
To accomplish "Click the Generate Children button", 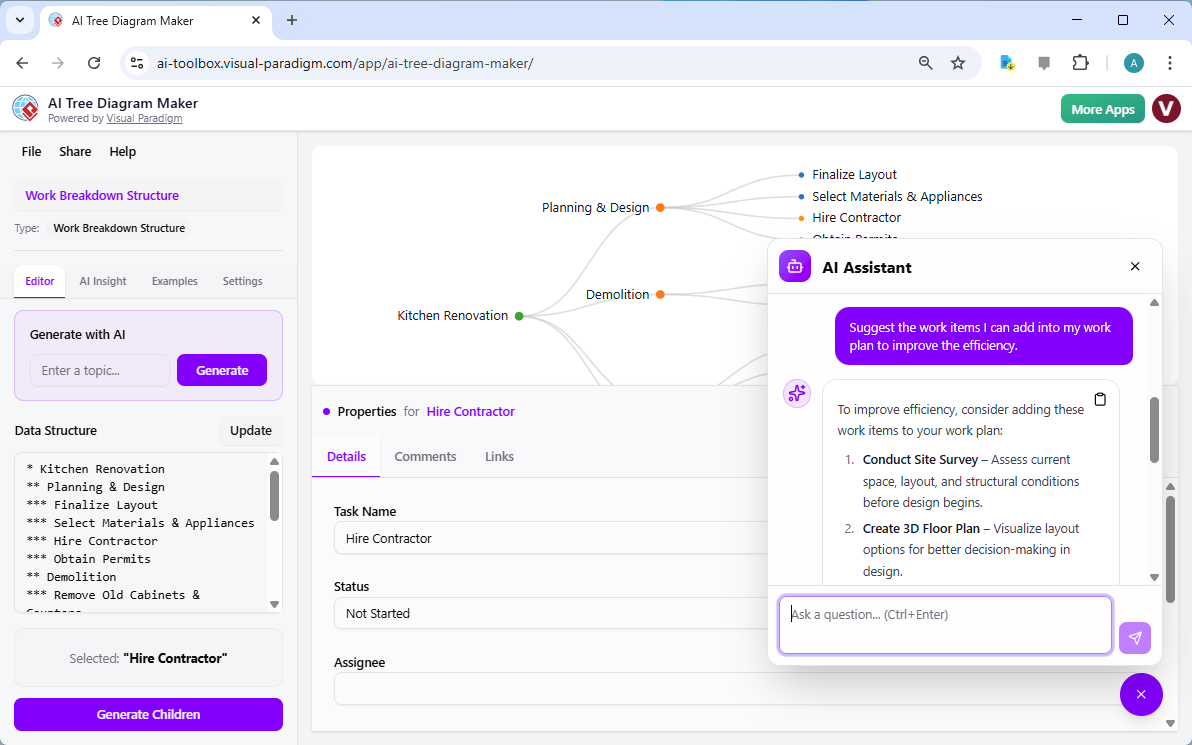I will (148, 714).
